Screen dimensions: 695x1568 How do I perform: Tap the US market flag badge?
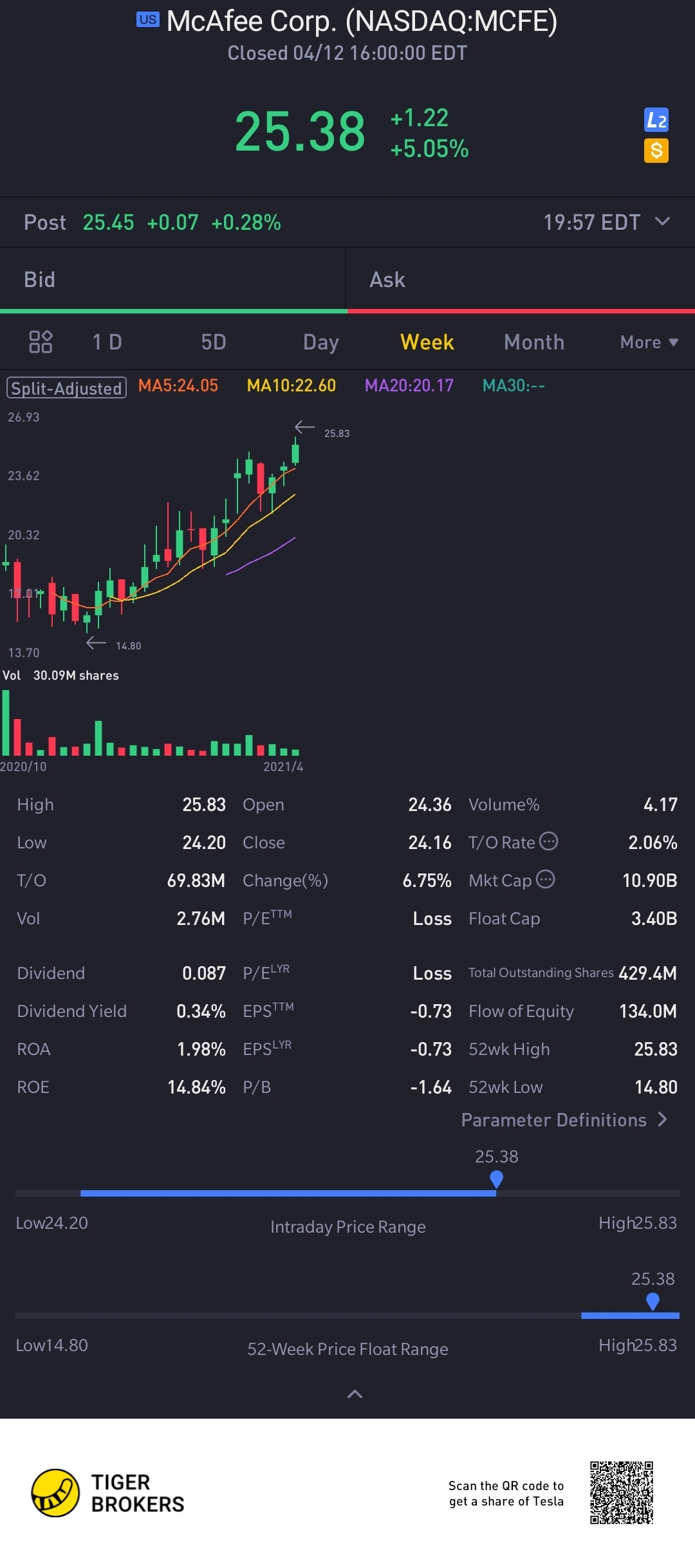pyautogui.click(x=147, y=19)
